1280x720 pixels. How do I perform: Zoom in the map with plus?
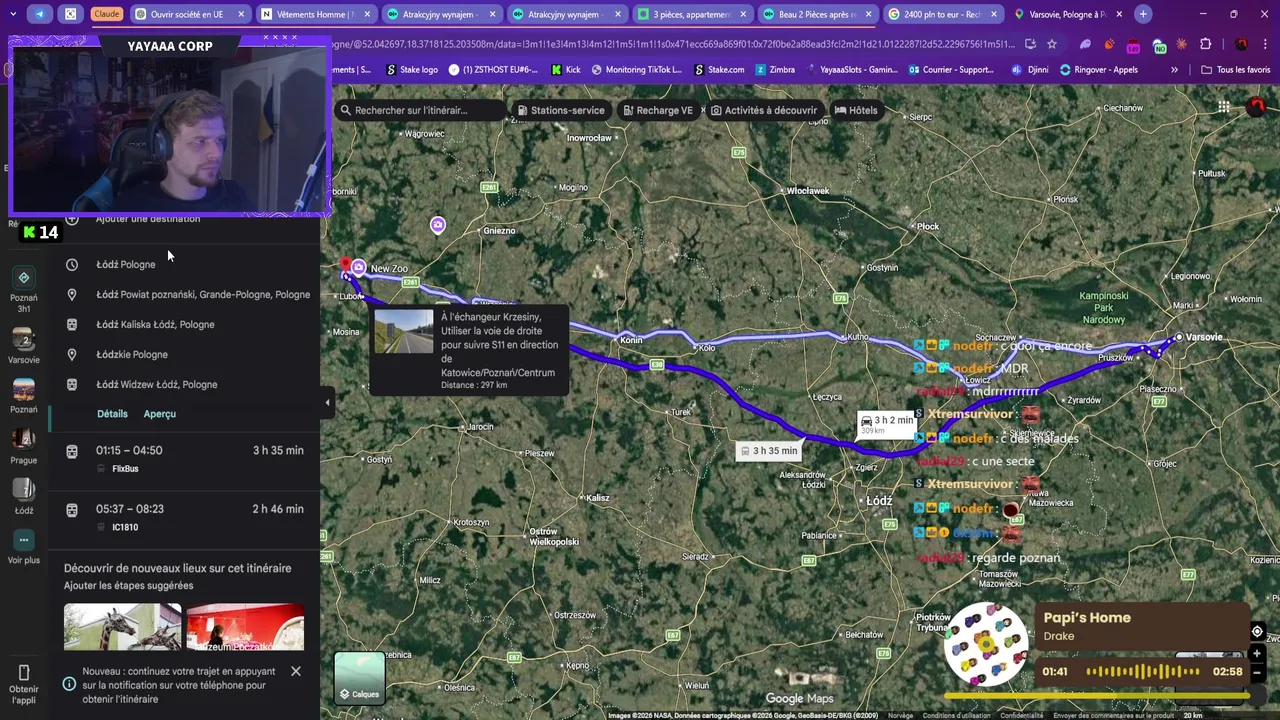1257,654
